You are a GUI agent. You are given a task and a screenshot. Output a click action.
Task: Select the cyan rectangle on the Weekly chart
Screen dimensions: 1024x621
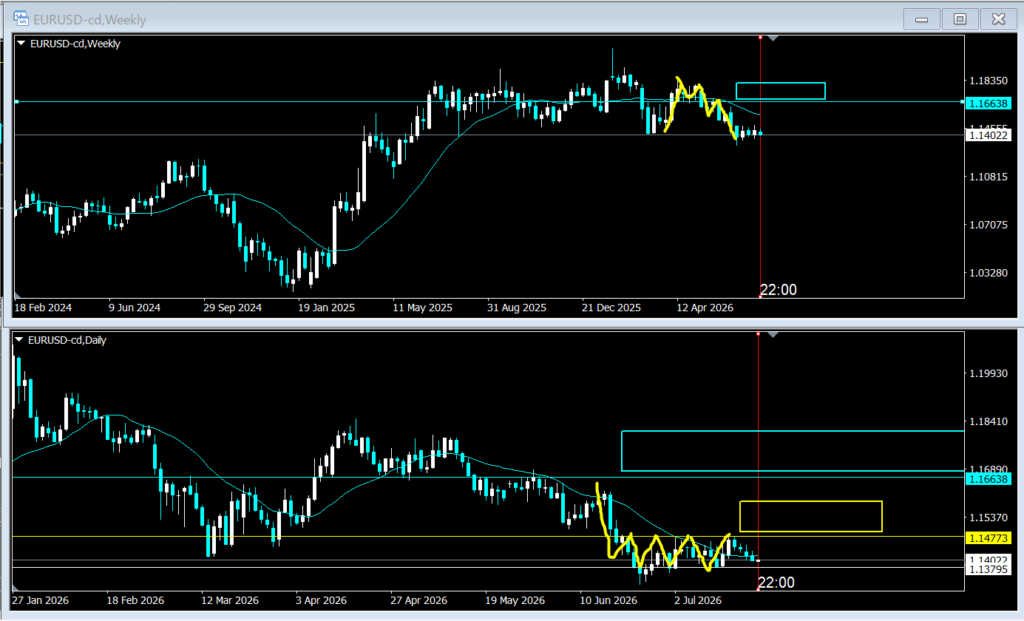780,91
